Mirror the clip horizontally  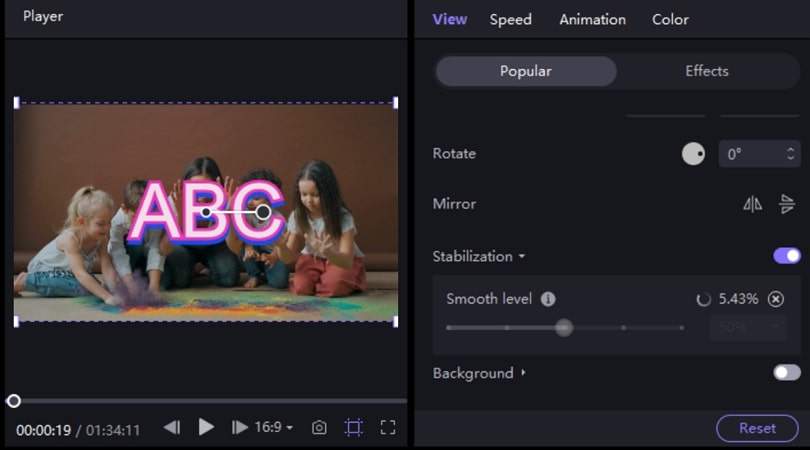[x=753, y=204]
